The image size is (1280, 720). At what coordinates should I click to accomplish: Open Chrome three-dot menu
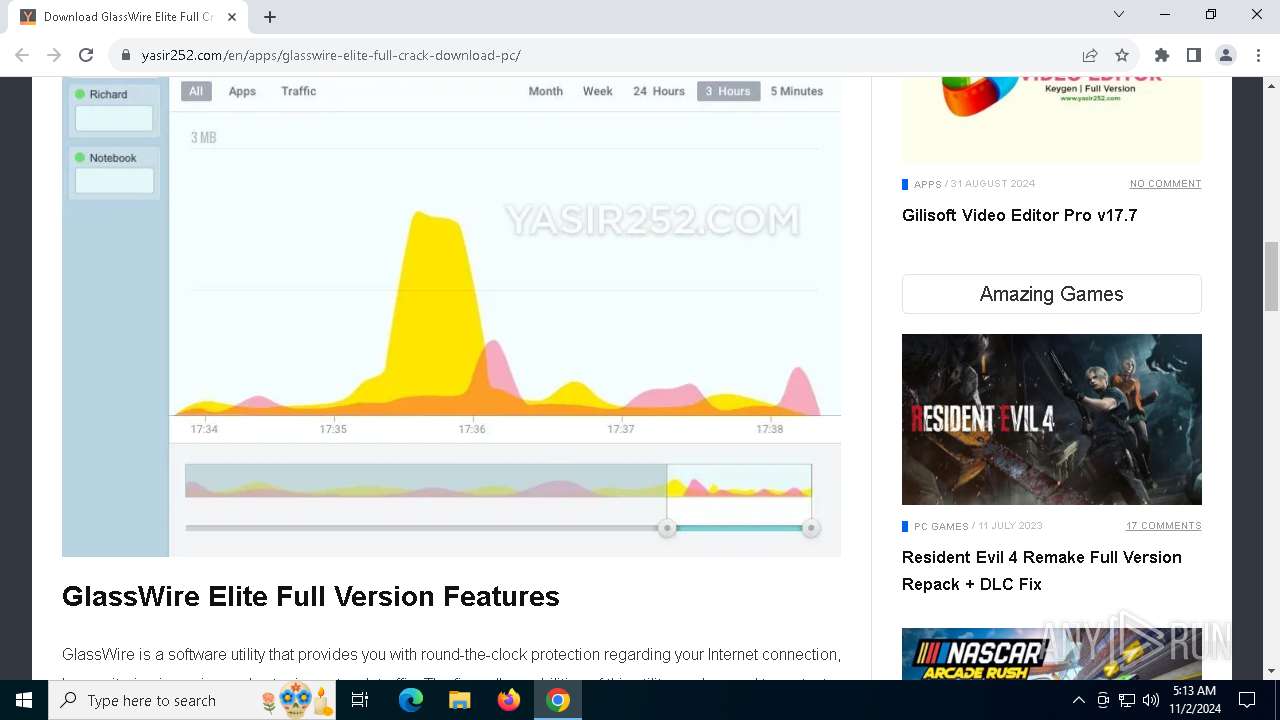pyautogui.click(x=1258, y=55)
